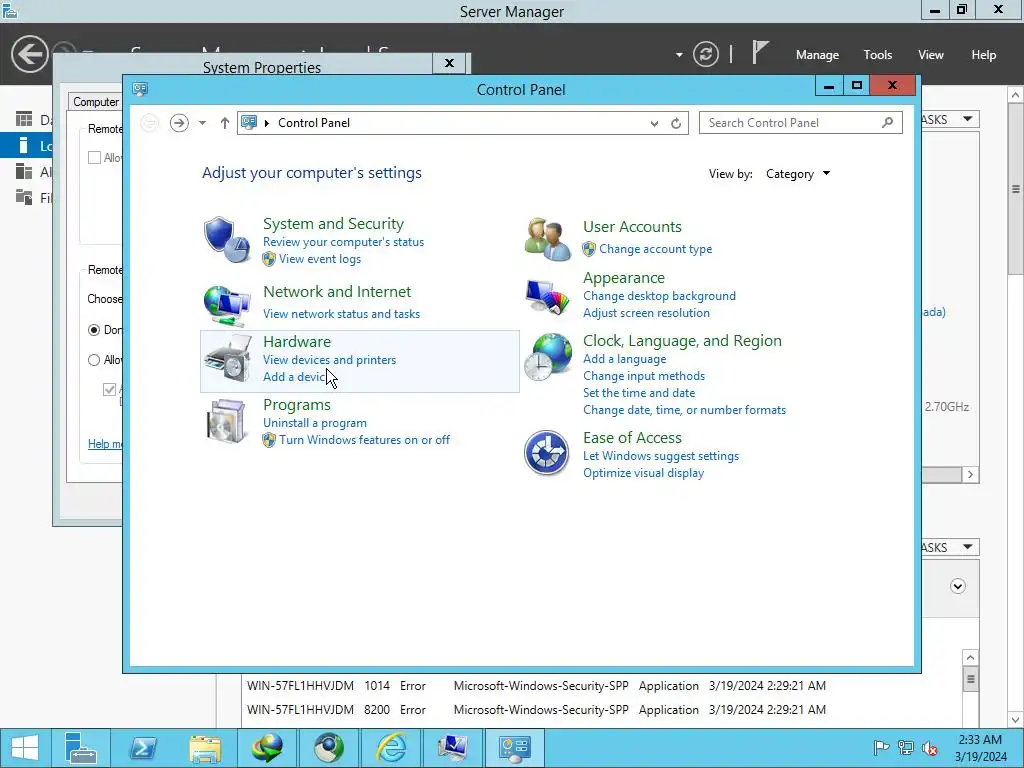Open Internet Explorer from the taskbar

click(x=391, y=748)
